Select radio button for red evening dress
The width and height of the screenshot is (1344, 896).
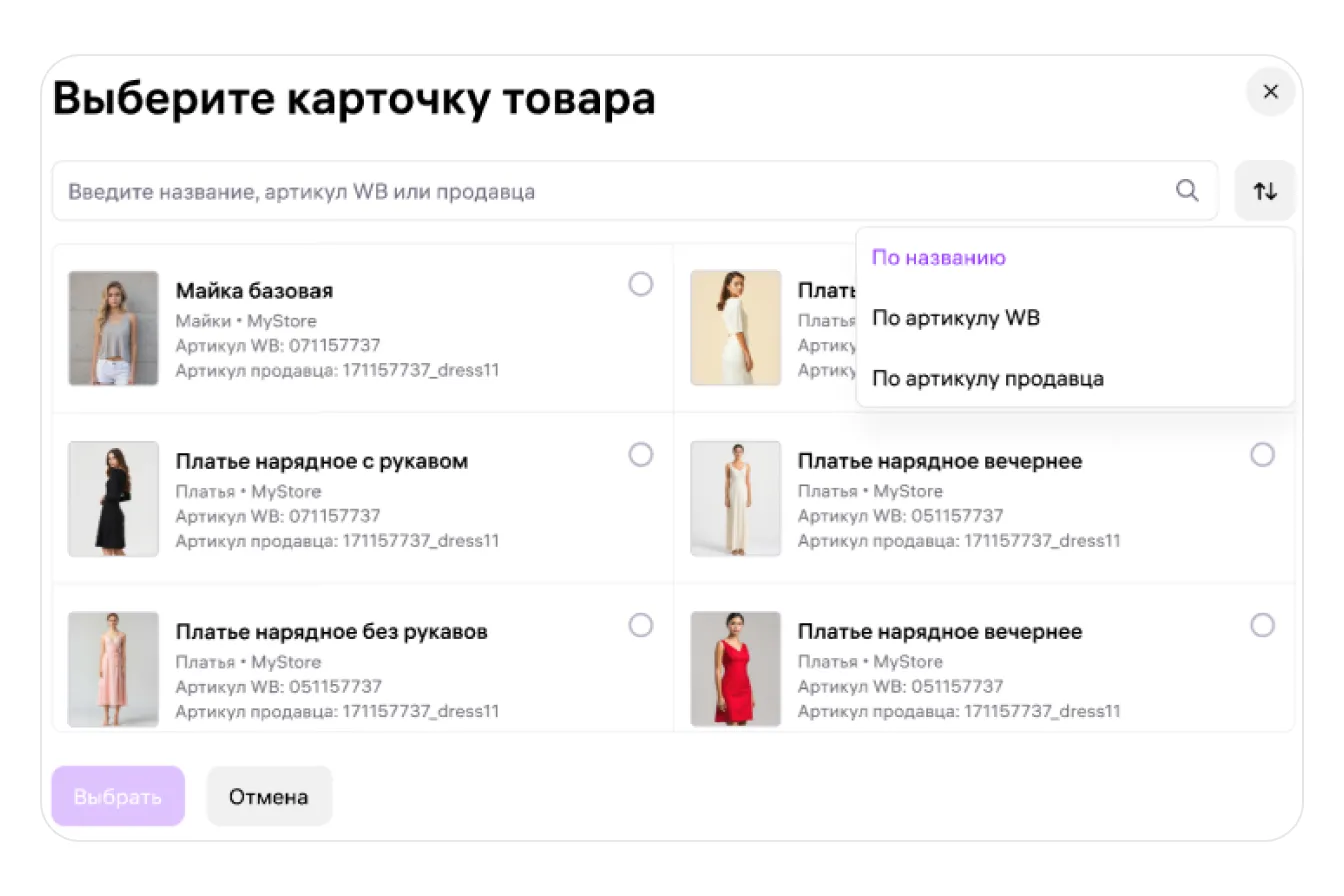pos(1263,626)
